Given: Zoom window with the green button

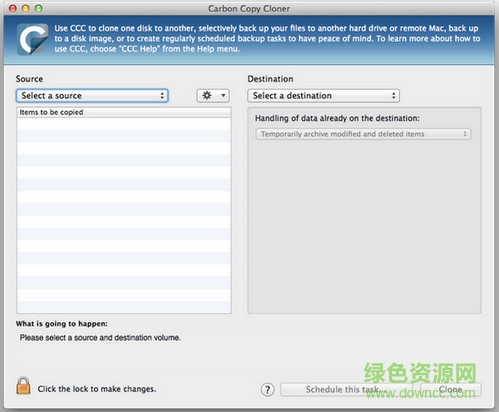Looking at the screenshot, I should coord(39,8).
